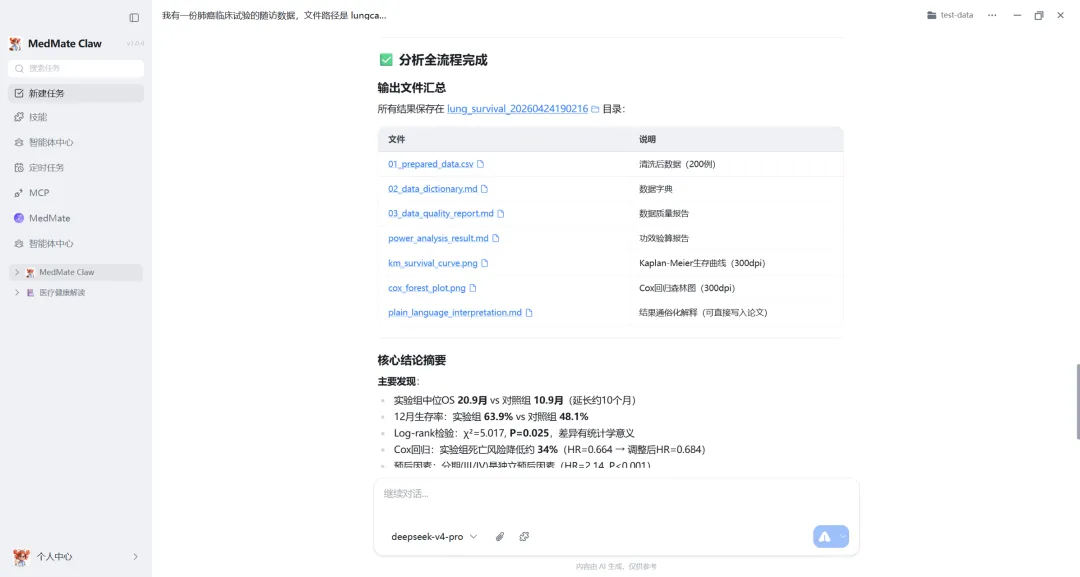This screenshot has height=577, width=1080.
Task: Focus the 搜索任务 search field
Action: coord(76,68)
